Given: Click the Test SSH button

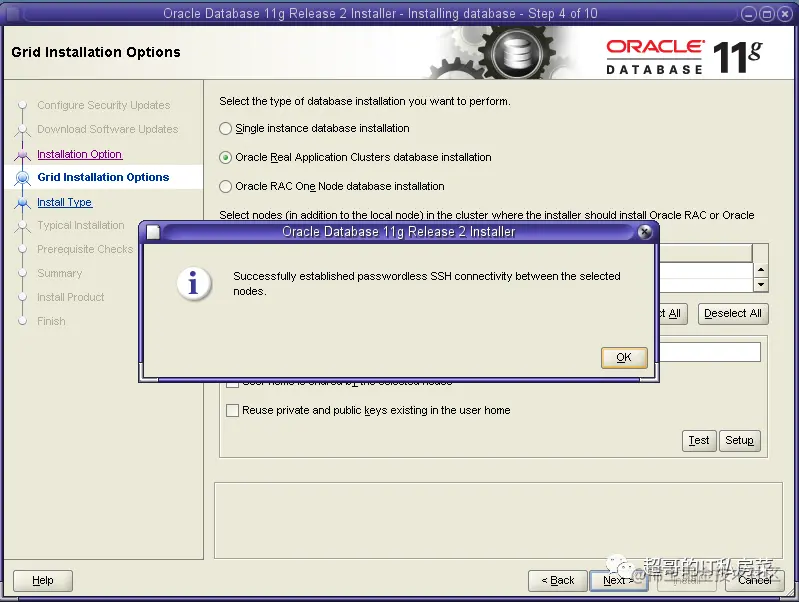Looking at the screenshot, I should (x=699, y=440).
